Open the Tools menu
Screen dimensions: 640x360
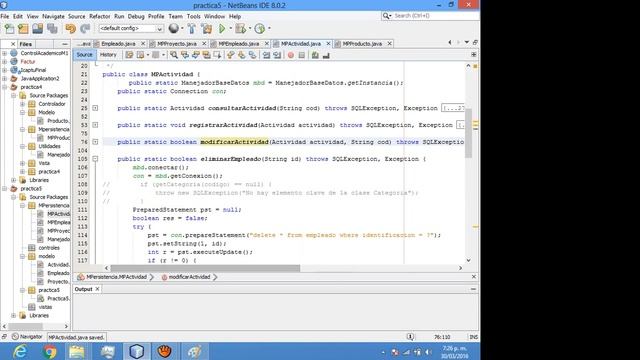coord(193,16)
